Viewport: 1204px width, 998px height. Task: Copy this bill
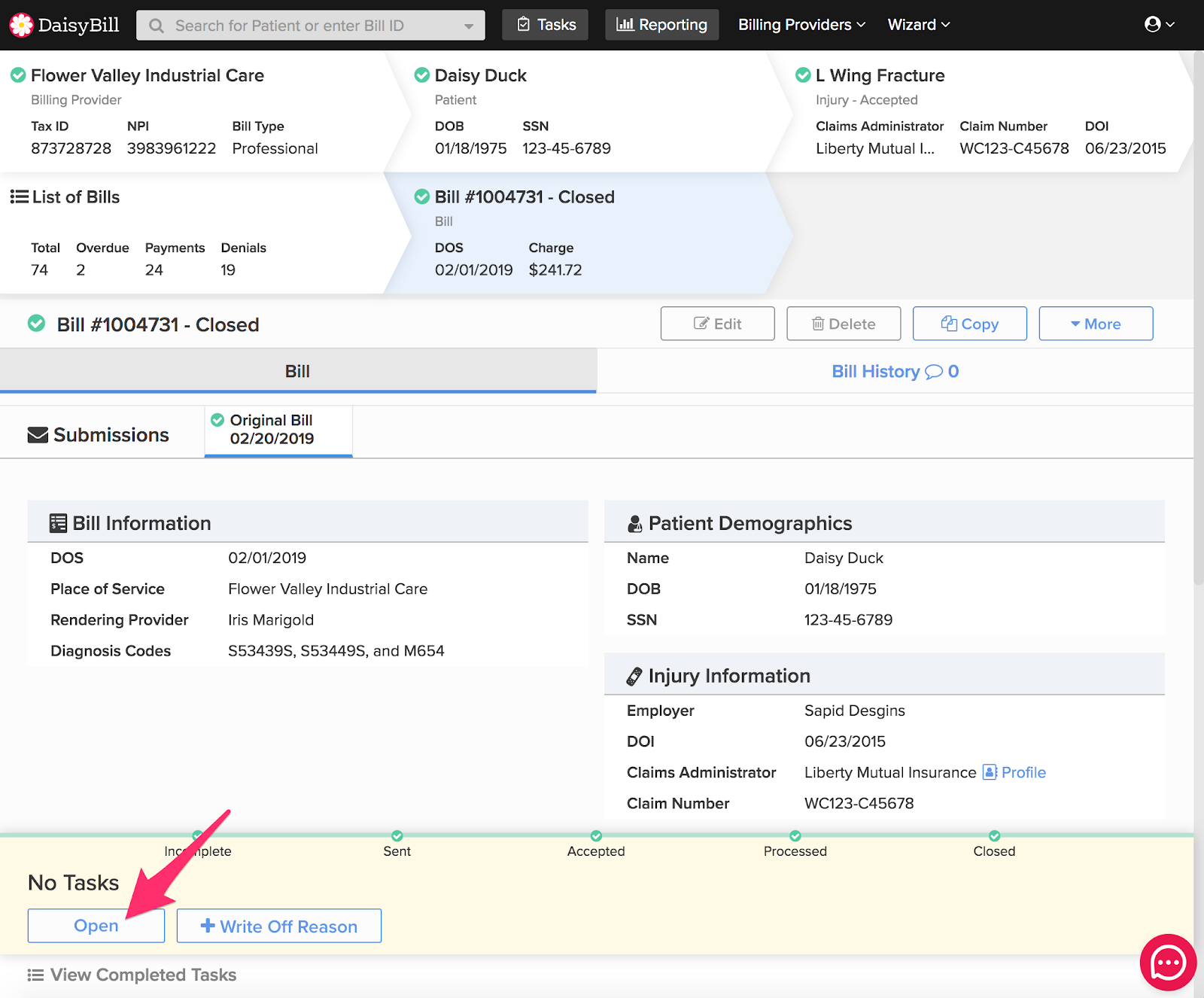tap(969, 324)
